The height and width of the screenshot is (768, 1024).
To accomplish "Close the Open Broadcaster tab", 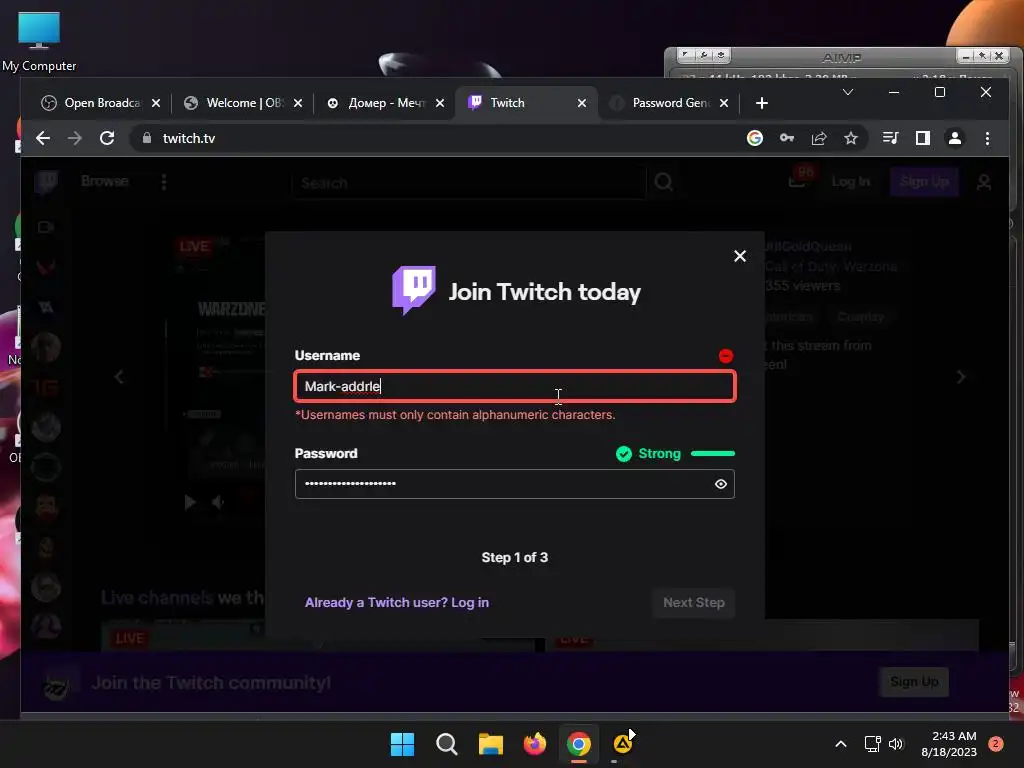I will click(156, 103).
